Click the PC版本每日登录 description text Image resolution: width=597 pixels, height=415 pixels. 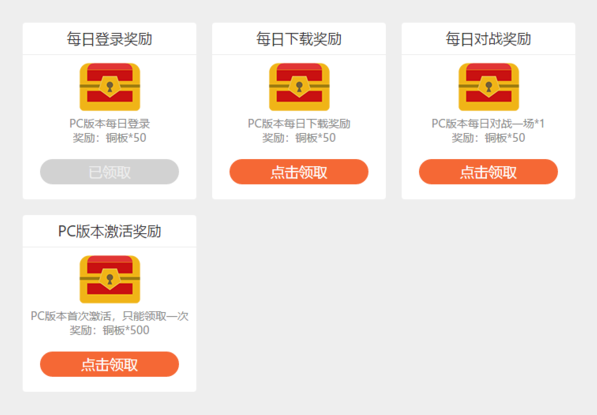(x=110, y=124)
